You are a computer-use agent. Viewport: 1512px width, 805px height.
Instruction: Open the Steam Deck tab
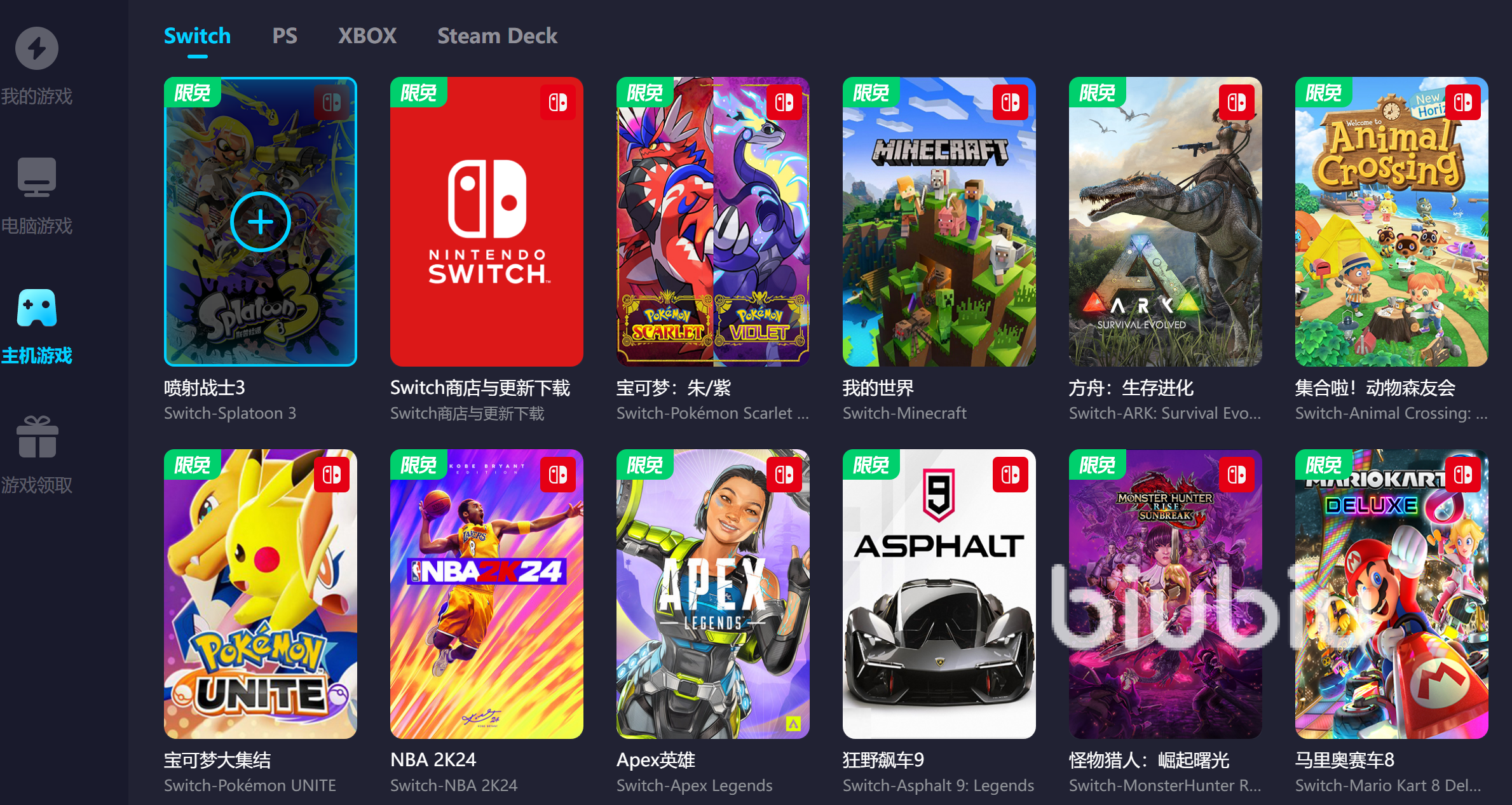coord(497,36)
